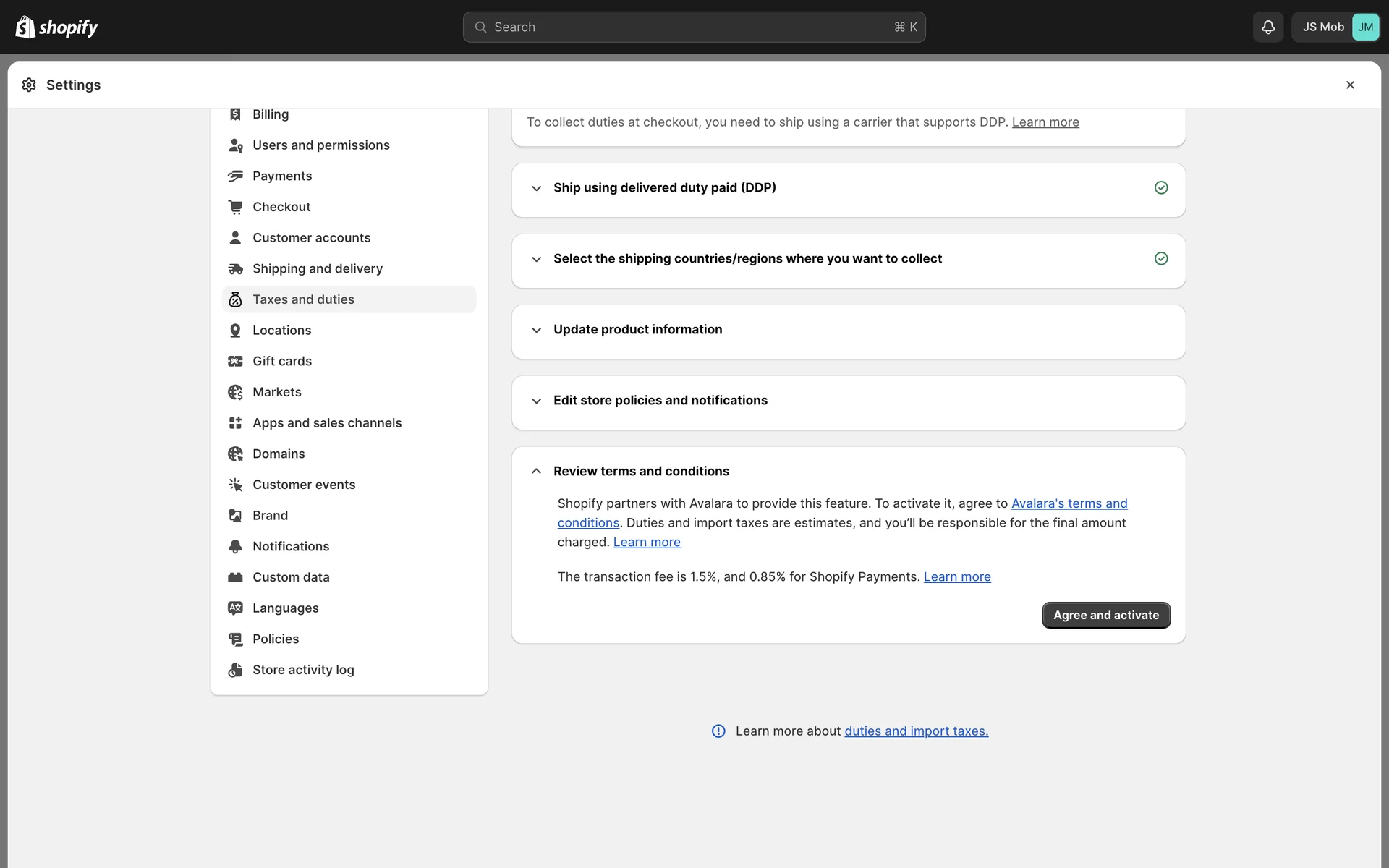Click the Shopify logo
Screen dimensions: 1389x868
(x=56, y=27)
